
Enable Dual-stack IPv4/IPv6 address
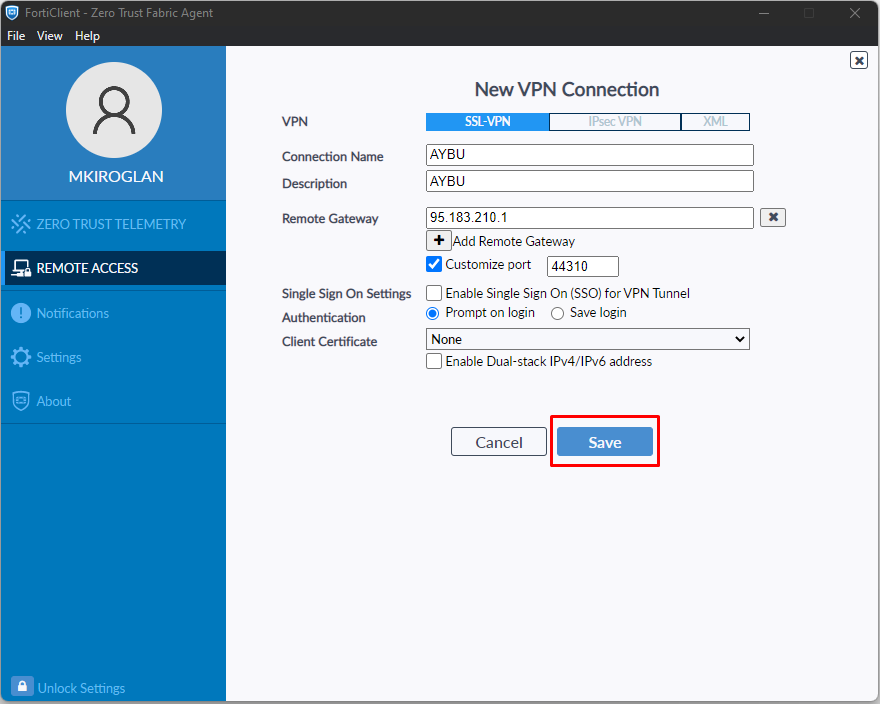tap(434, 361)
